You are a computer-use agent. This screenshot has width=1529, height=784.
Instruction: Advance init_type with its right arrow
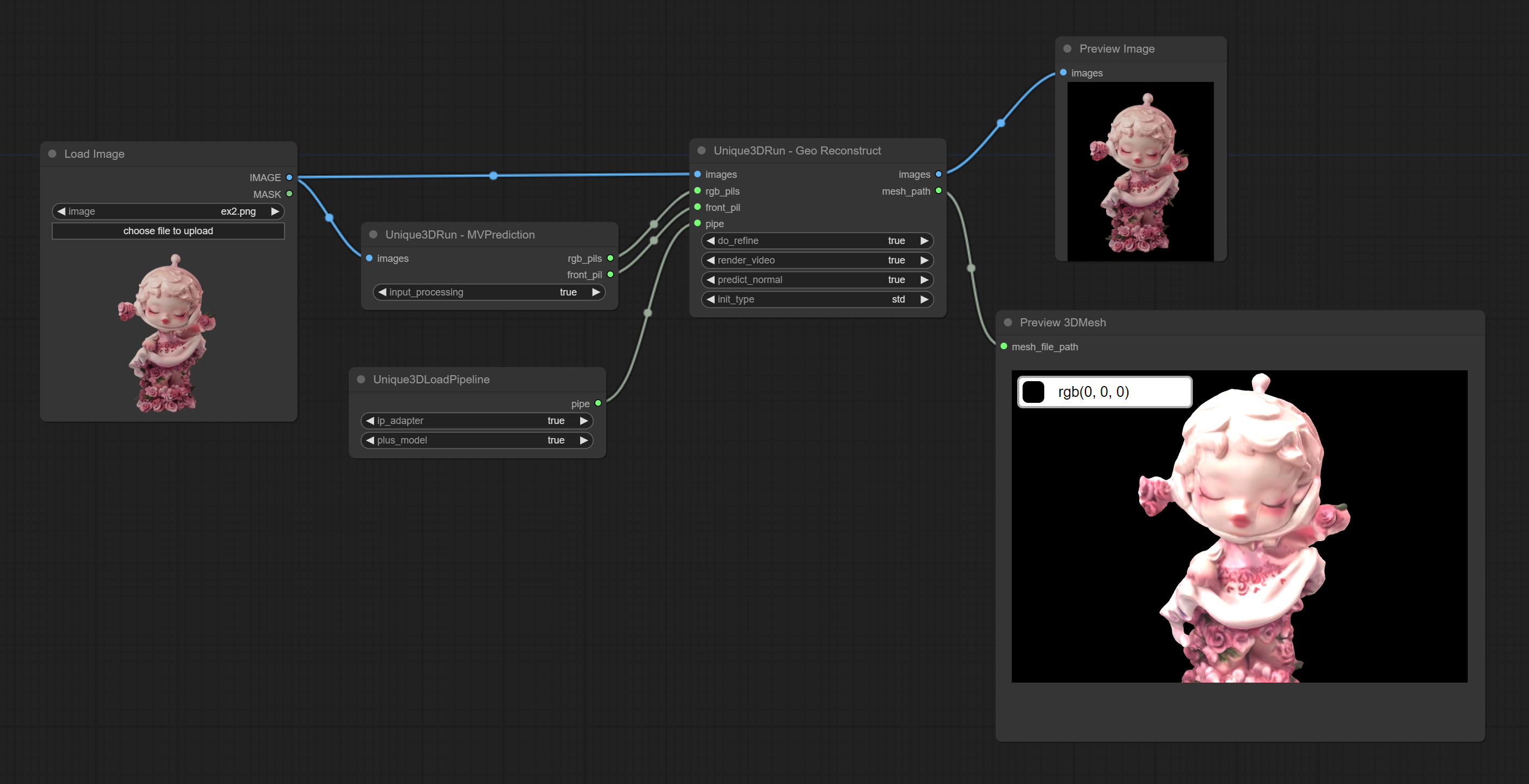tap(923, 299)
